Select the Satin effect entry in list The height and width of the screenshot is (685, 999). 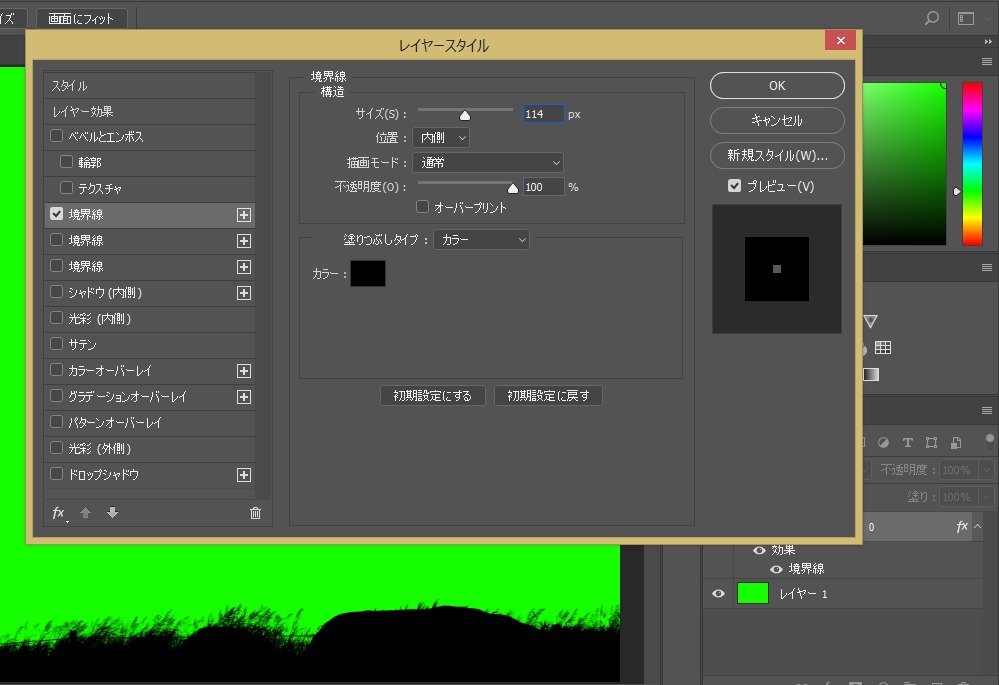click(x=83, y=345)
